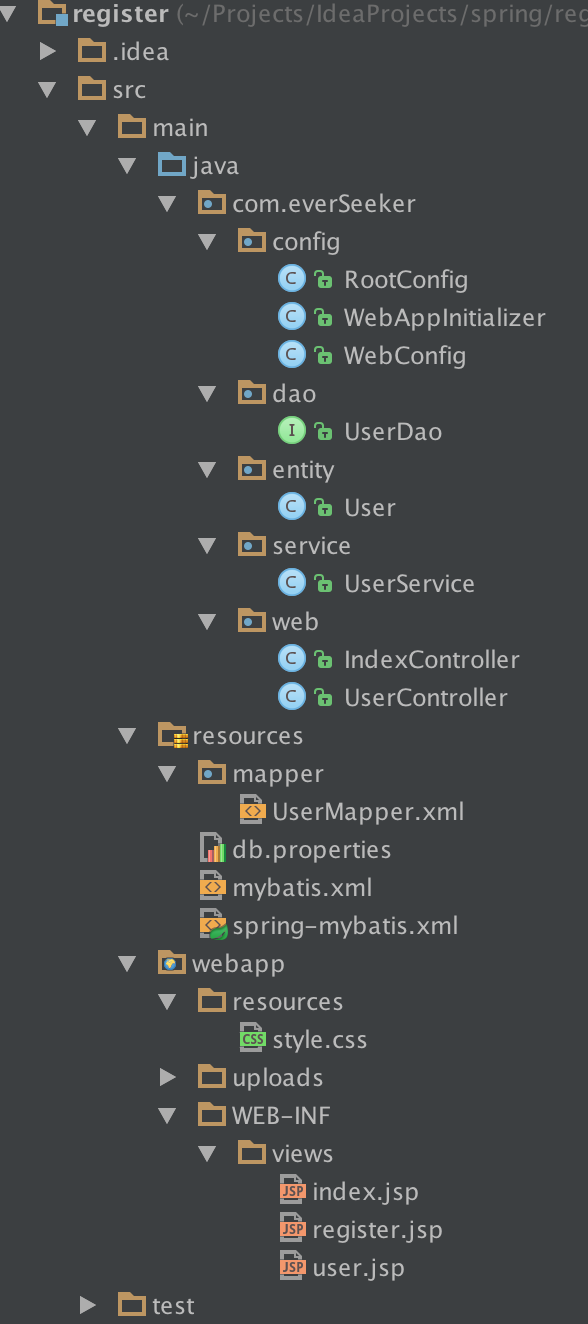The height and width of the screenshot is (1324, 588).
Task: Select the WebAppInitializer class
Action: pos(445,317)
